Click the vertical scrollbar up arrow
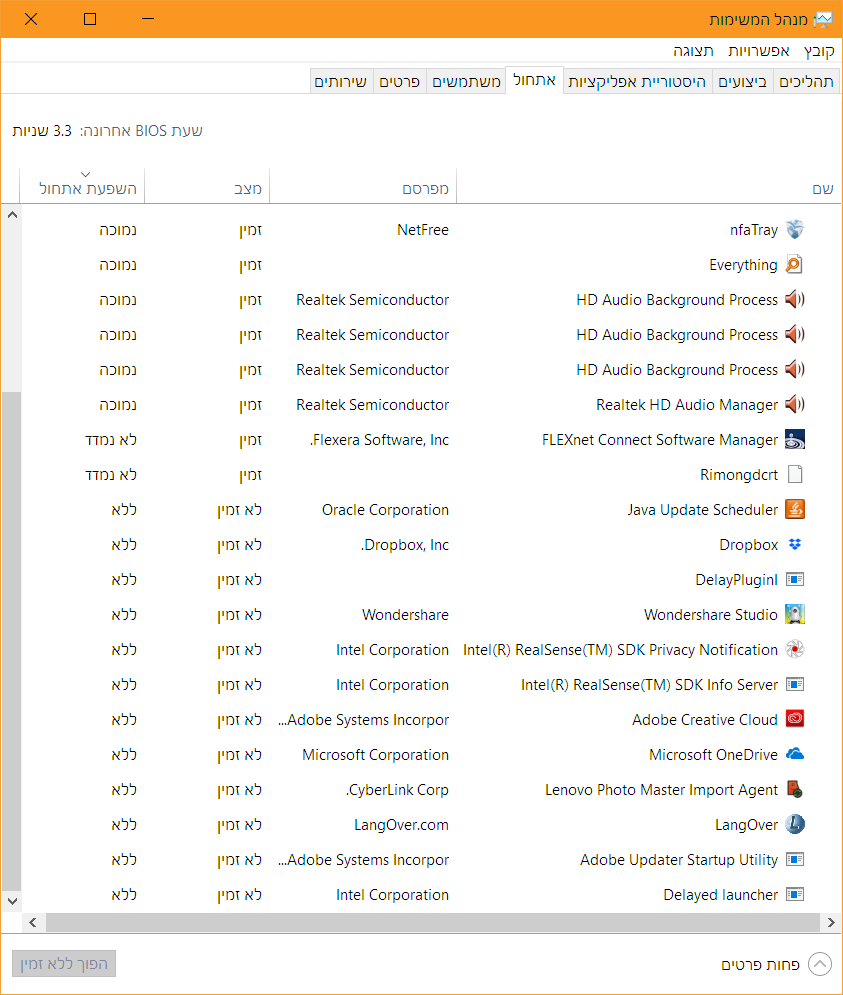 (x=12, y=215)
